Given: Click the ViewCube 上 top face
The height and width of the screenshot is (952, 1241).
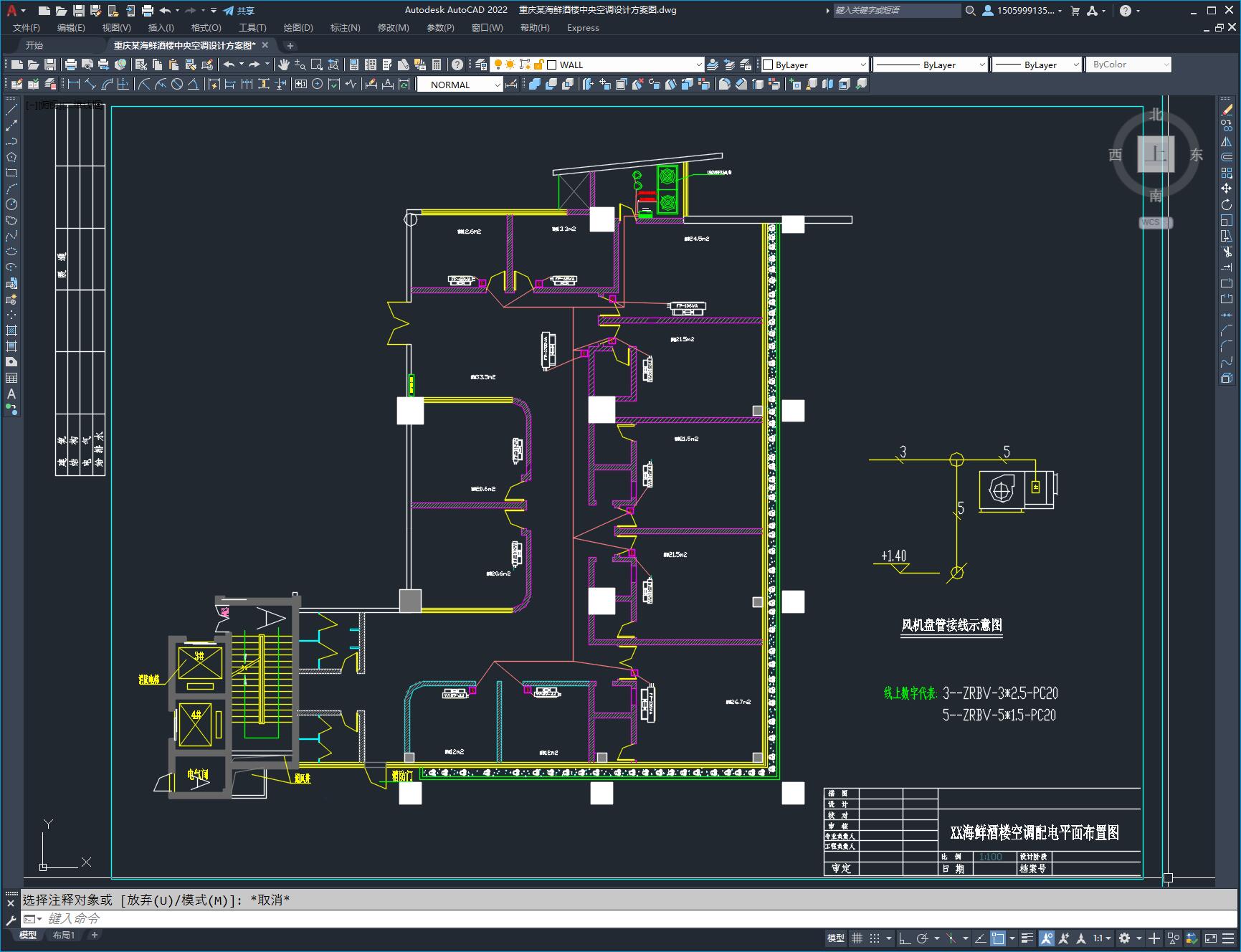Looking at the screenshot, I should [x=1156, y=154].
